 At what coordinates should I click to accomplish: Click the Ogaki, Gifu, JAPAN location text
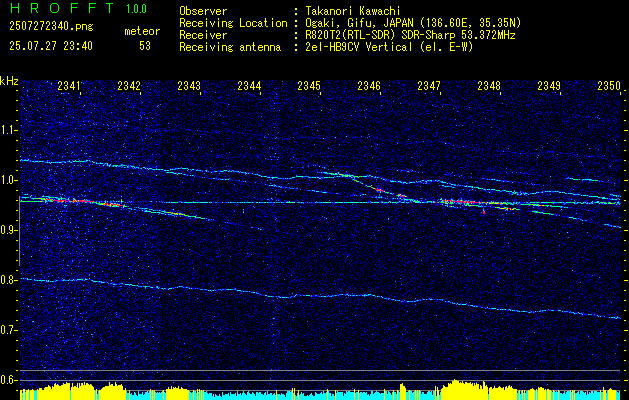coord(413,23)
